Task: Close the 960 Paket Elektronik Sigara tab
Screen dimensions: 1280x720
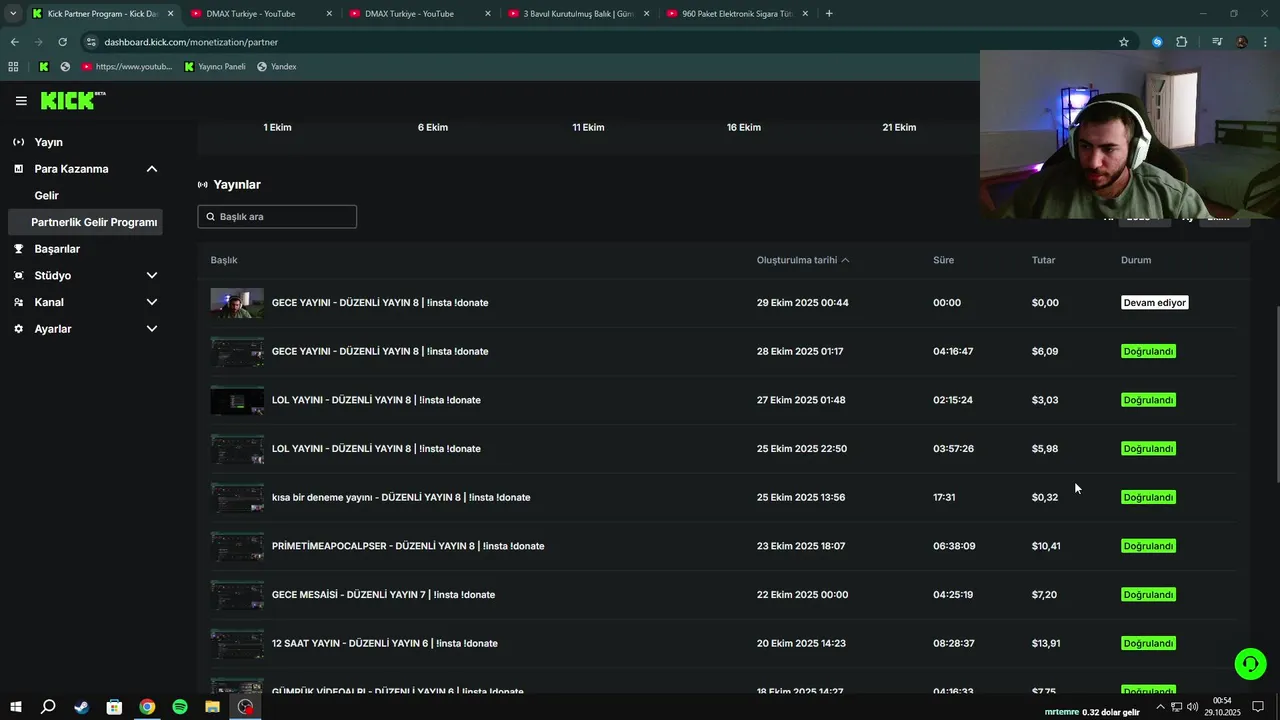Action: point(805,14)
